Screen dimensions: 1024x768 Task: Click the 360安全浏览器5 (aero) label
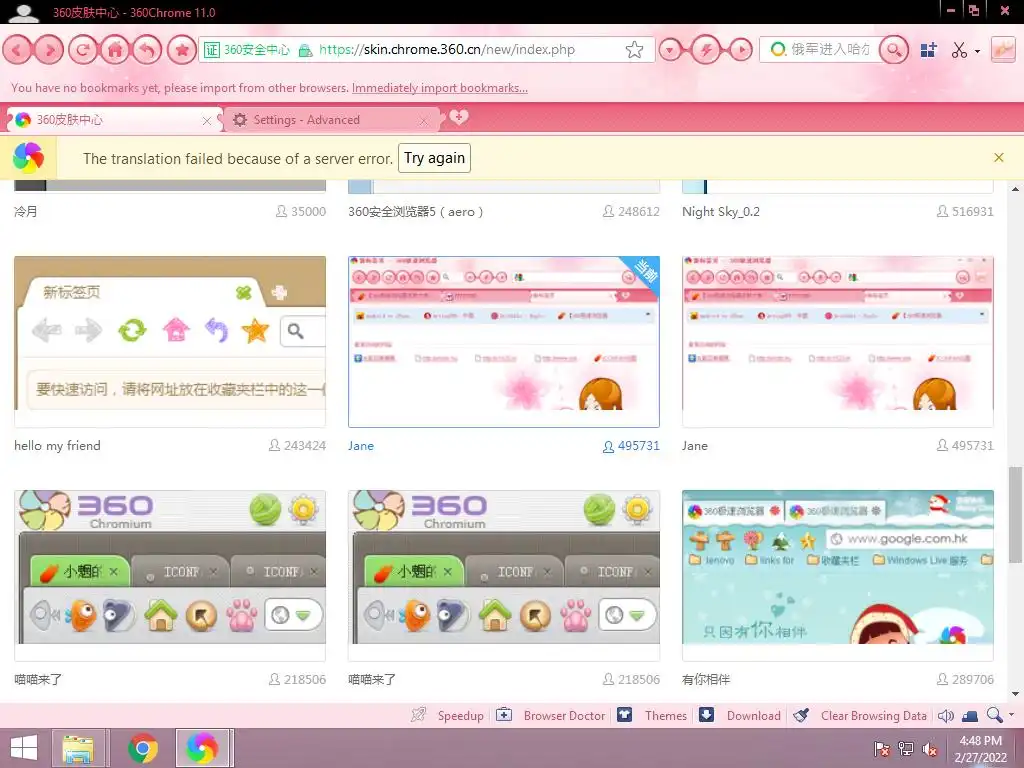[x=415, y=212]
